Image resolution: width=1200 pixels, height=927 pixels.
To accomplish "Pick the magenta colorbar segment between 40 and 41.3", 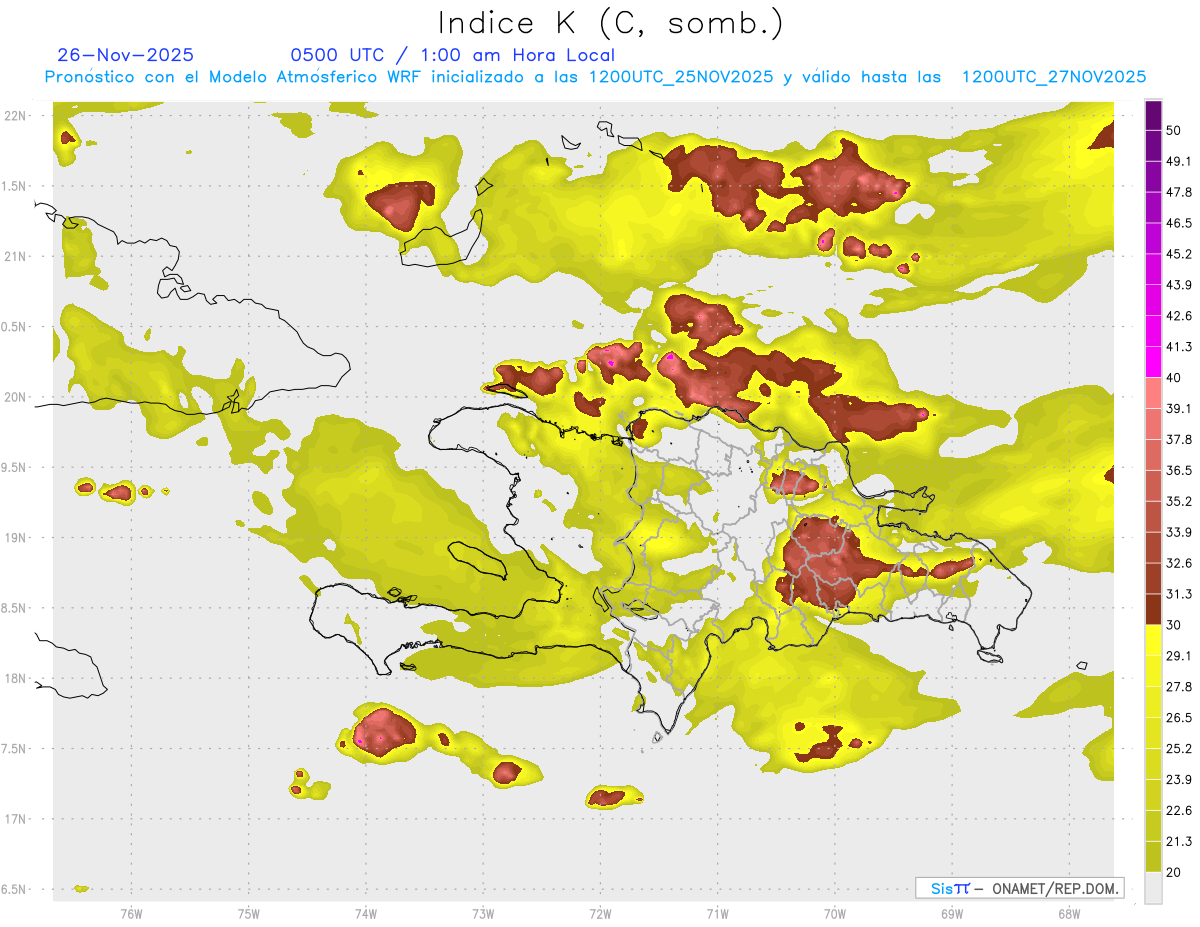I will [1153, 362].
